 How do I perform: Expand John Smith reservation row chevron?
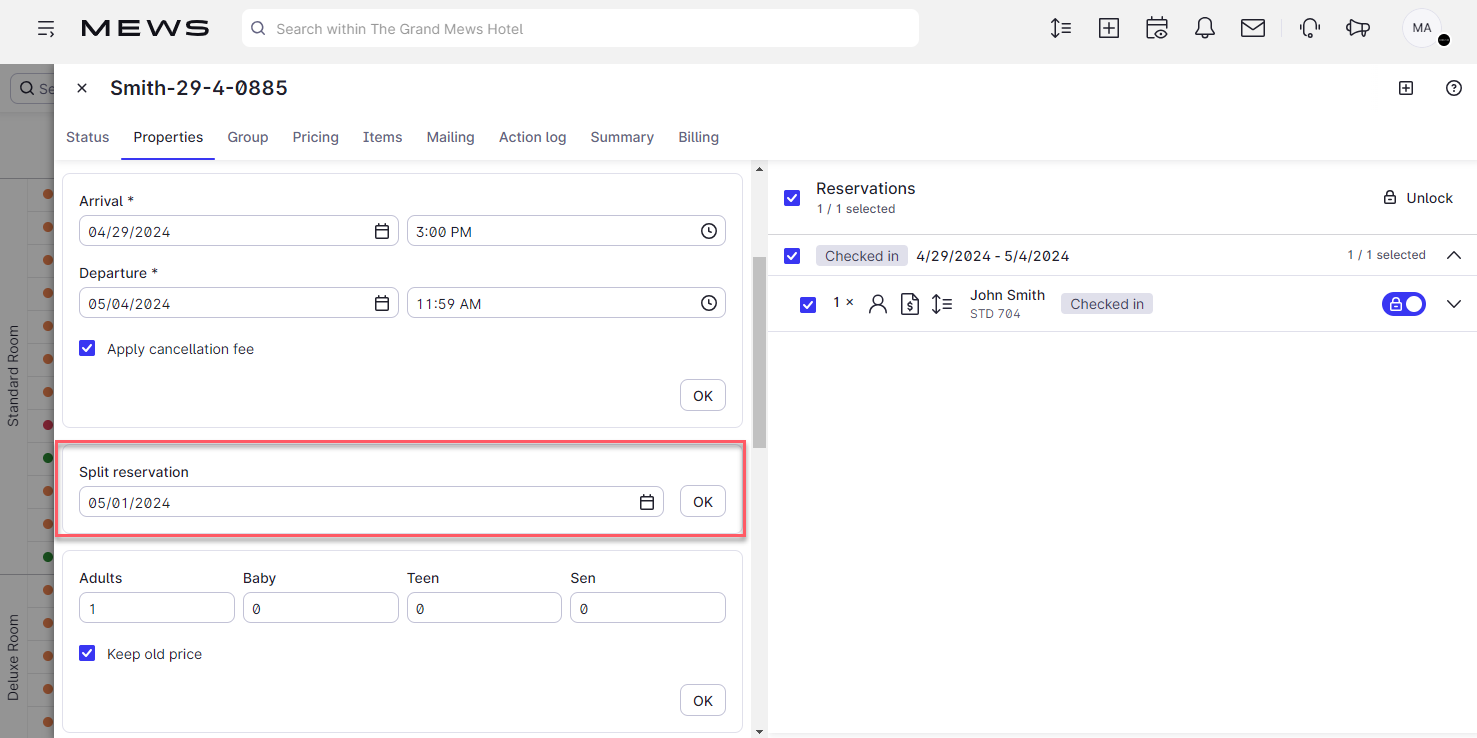tap(1454, 304)
